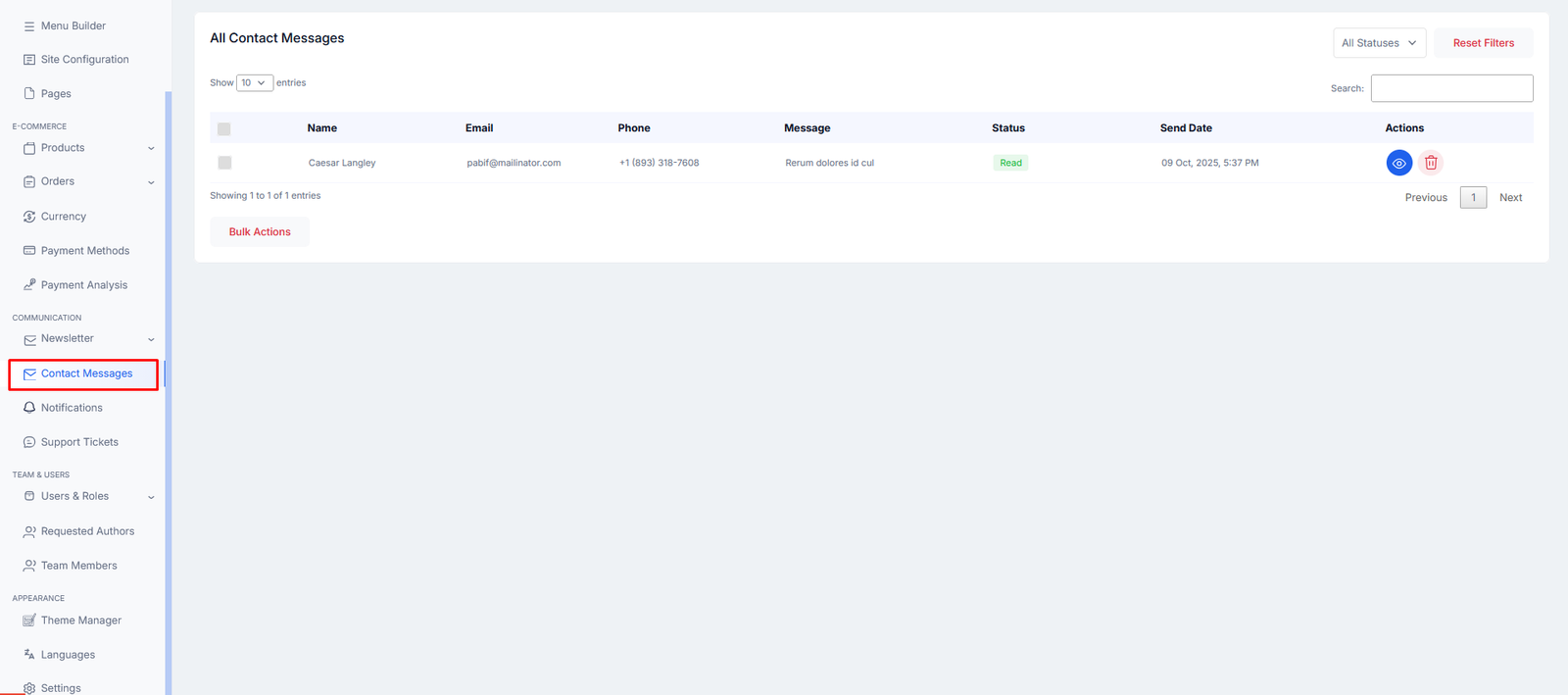Click the Products box icon
1568x695 pixels.
pyautogui.click(x=29, y=148)
